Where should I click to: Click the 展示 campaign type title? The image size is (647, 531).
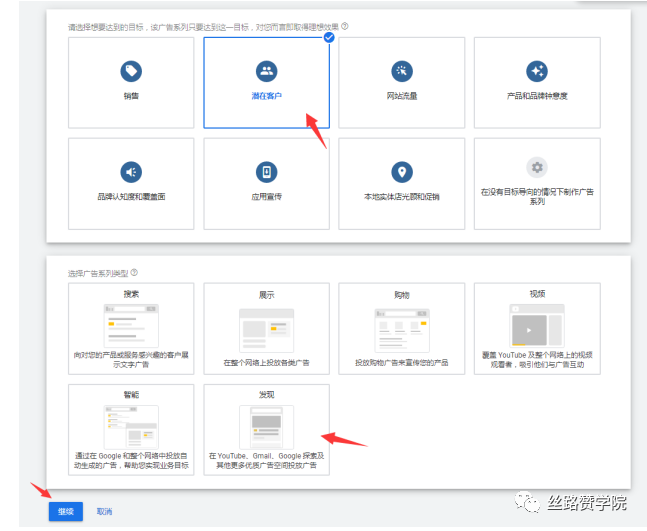point(267,295)
